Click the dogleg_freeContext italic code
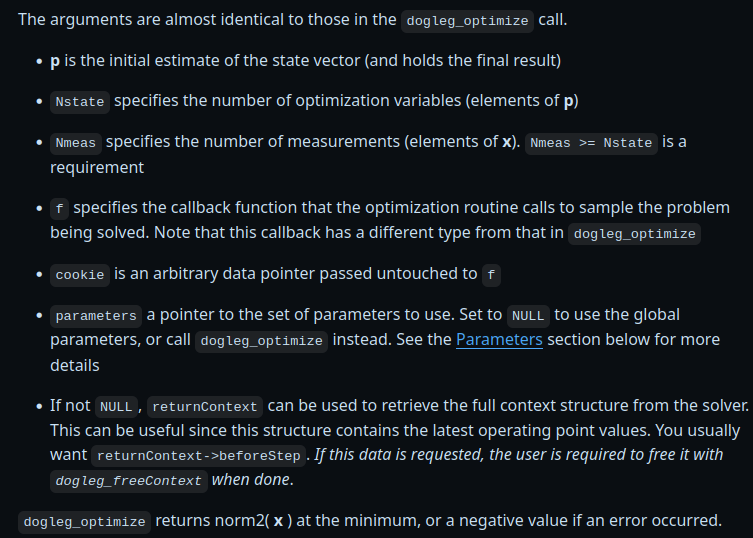This screenshot has height=538, width=753. tap(129, 481)
